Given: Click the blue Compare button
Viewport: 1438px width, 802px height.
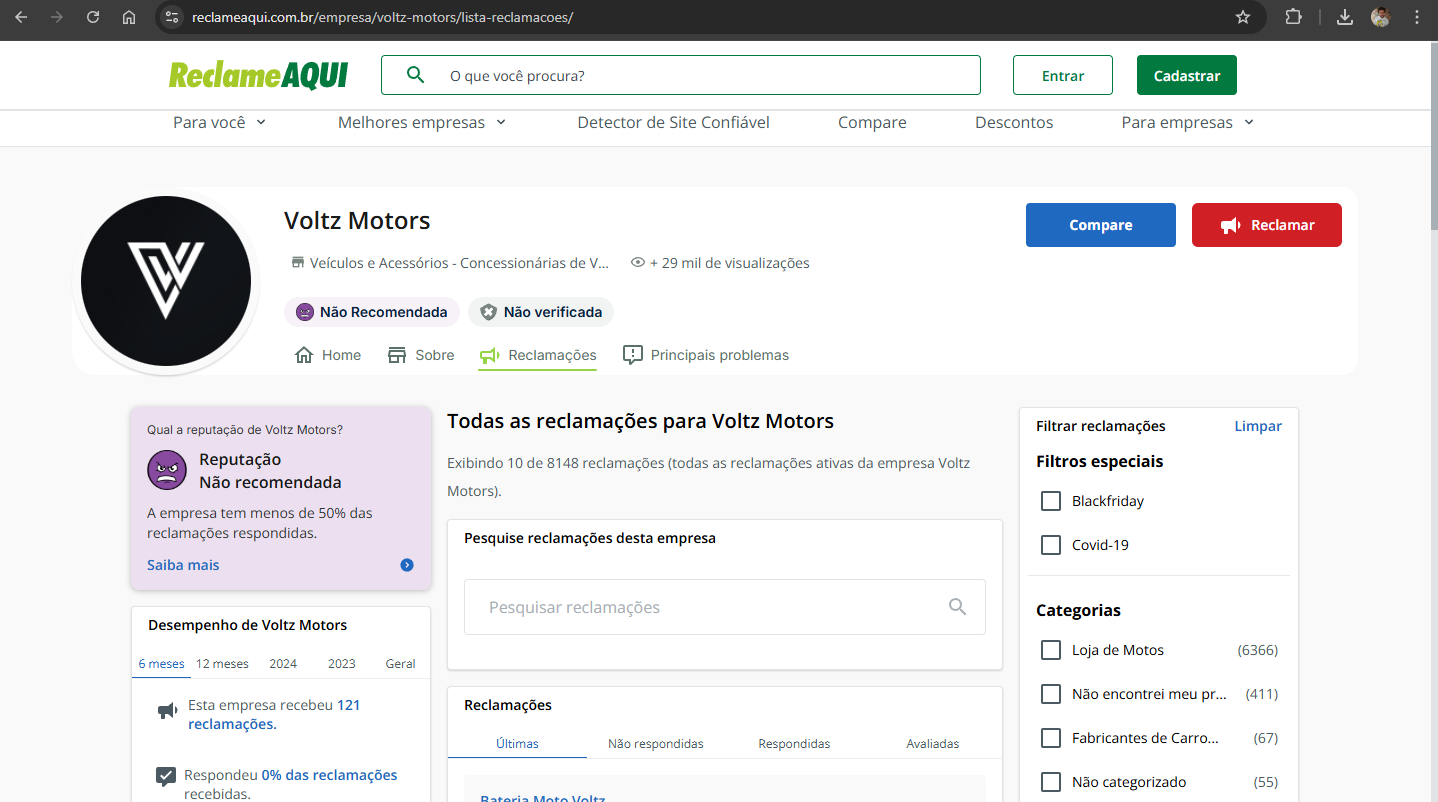Looking at the screenshot, I should [x=1101, y=225].
